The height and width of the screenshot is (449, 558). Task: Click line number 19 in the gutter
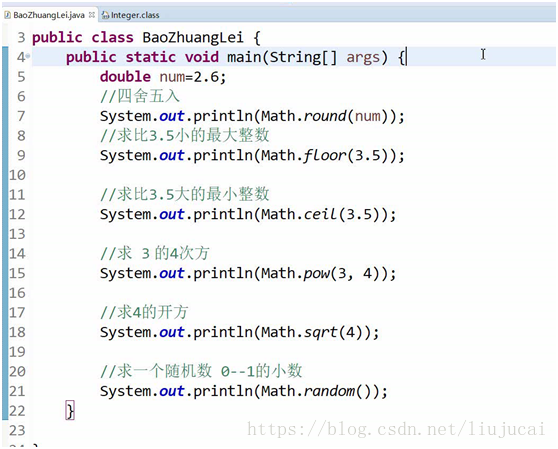(x=17, y=352)
